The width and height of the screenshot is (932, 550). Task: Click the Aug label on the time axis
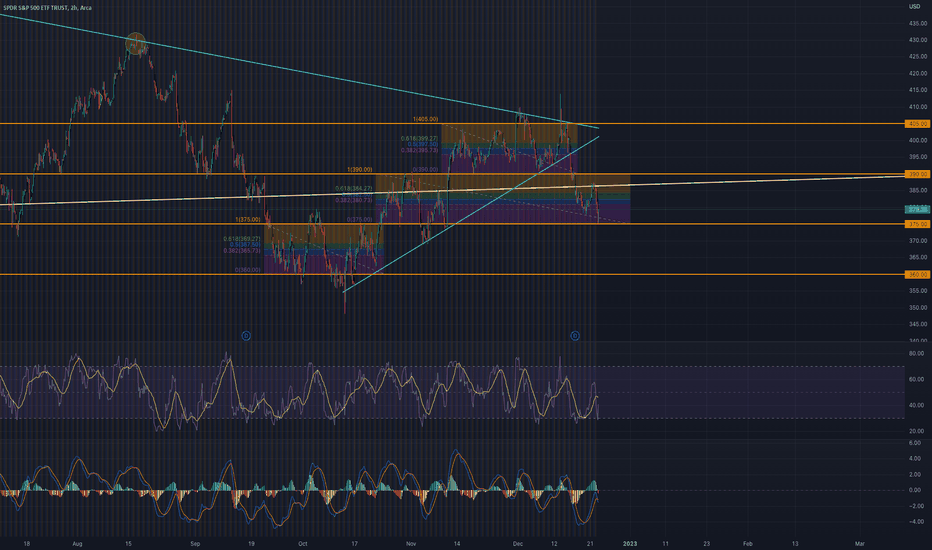pyautogui.click(x=77, y=543)
